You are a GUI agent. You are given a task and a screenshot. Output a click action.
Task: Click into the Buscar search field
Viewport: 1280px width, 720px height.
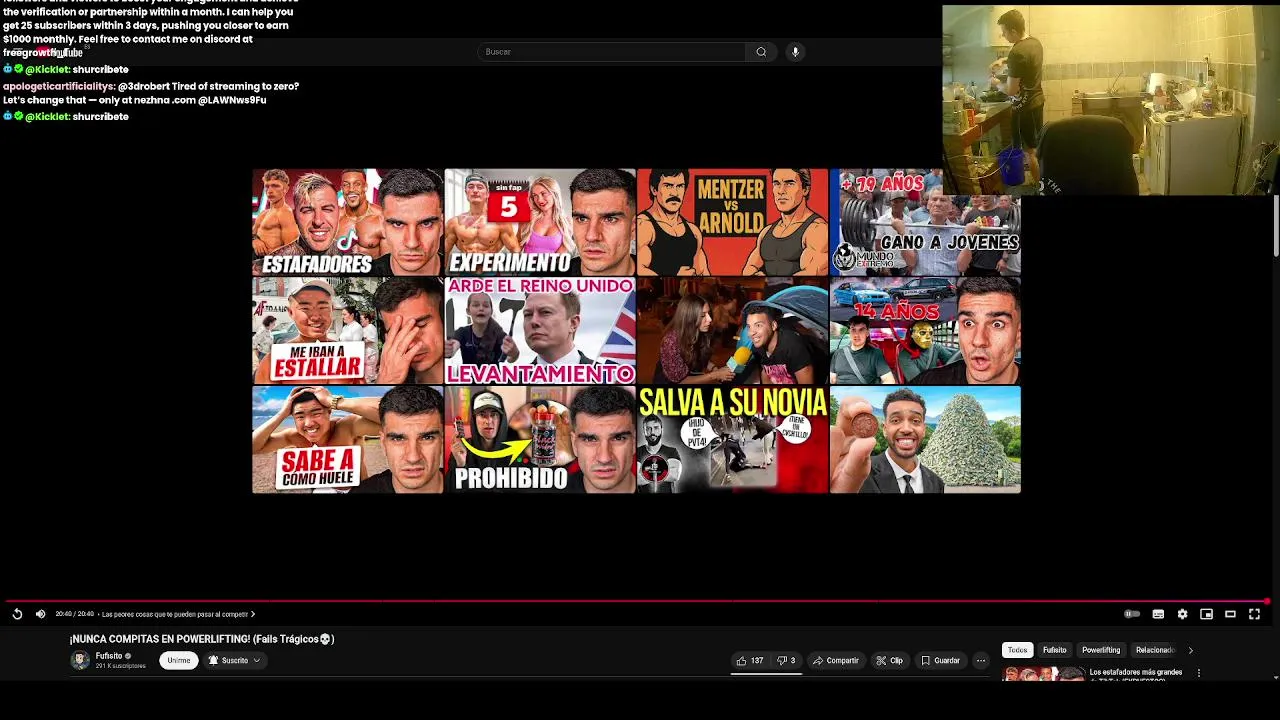pos(612,52)
